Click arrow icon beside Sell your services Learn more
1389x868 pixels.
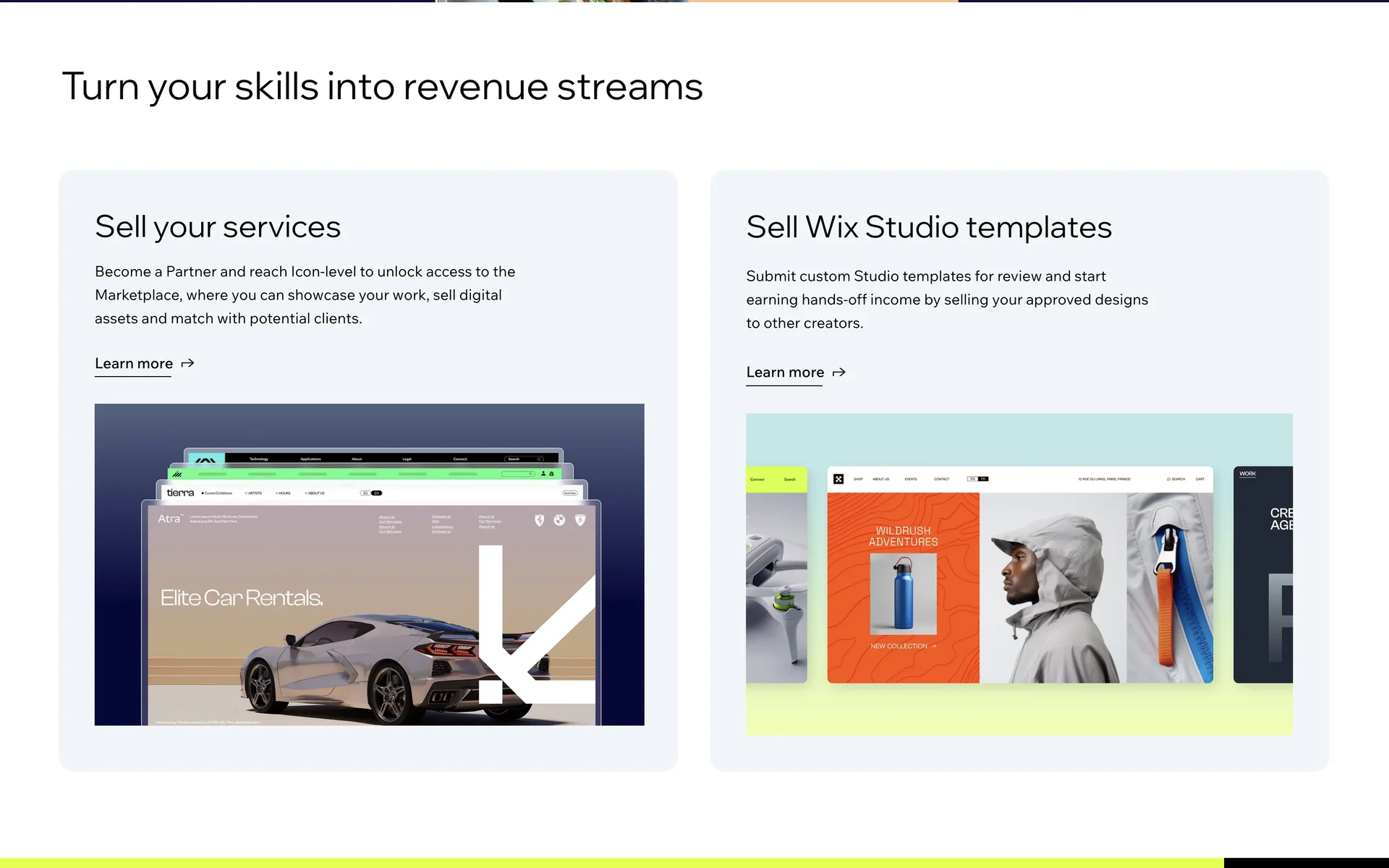click(187, 364)
